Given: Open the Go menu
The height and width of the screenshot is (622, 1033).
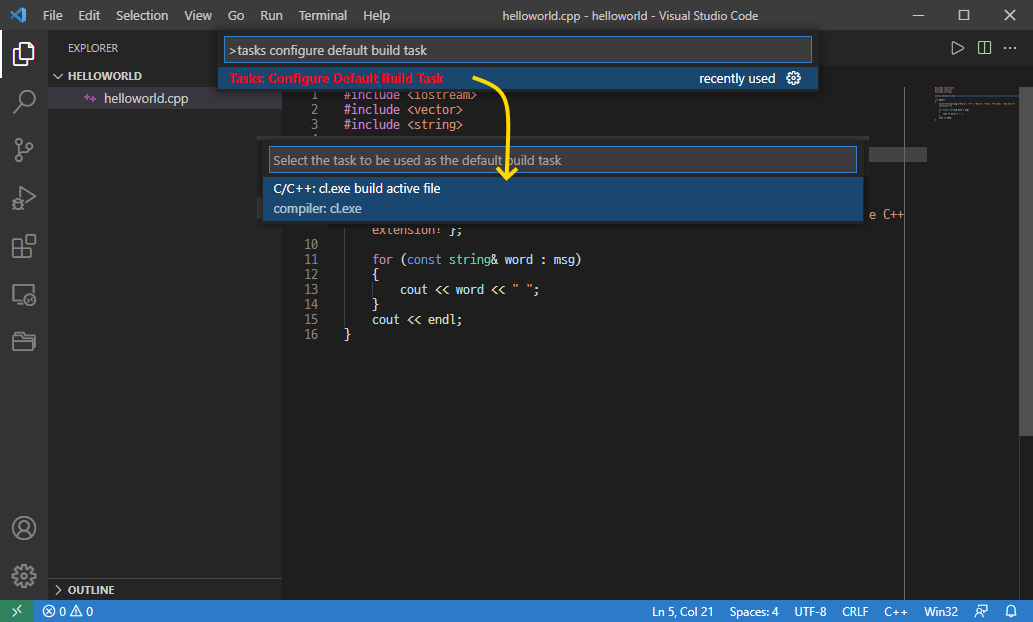Looking at the screenshot, I should click(236, 15).
